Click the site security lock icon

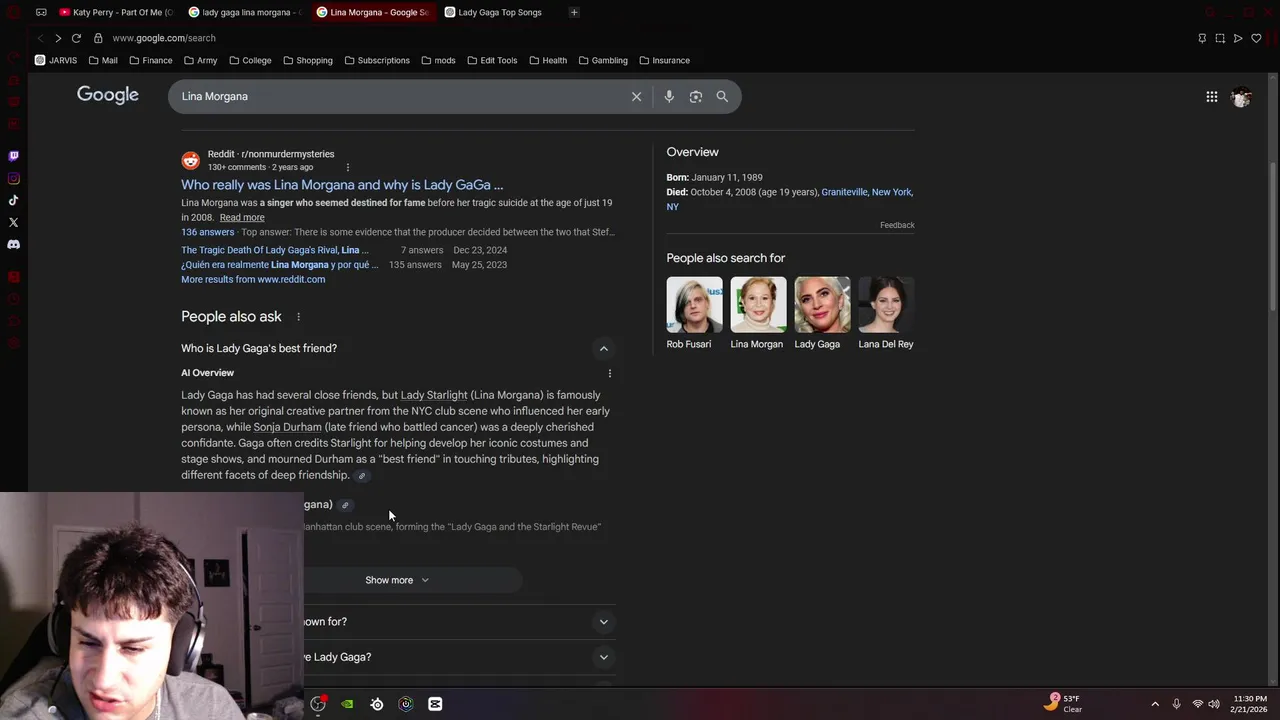click(x=98, y=38)
